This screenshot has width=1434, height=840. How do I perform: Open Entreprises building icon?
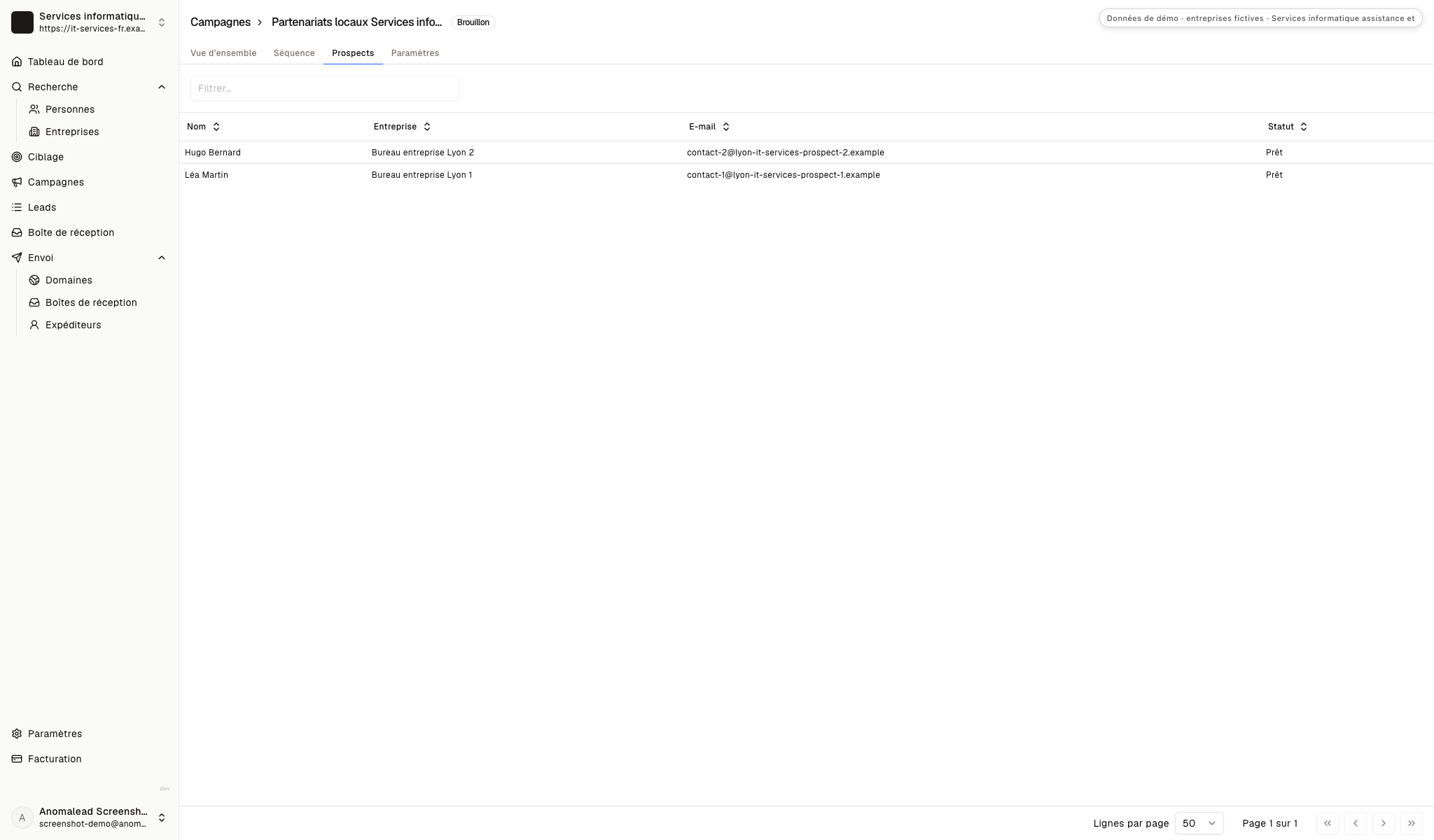point(34,132)
